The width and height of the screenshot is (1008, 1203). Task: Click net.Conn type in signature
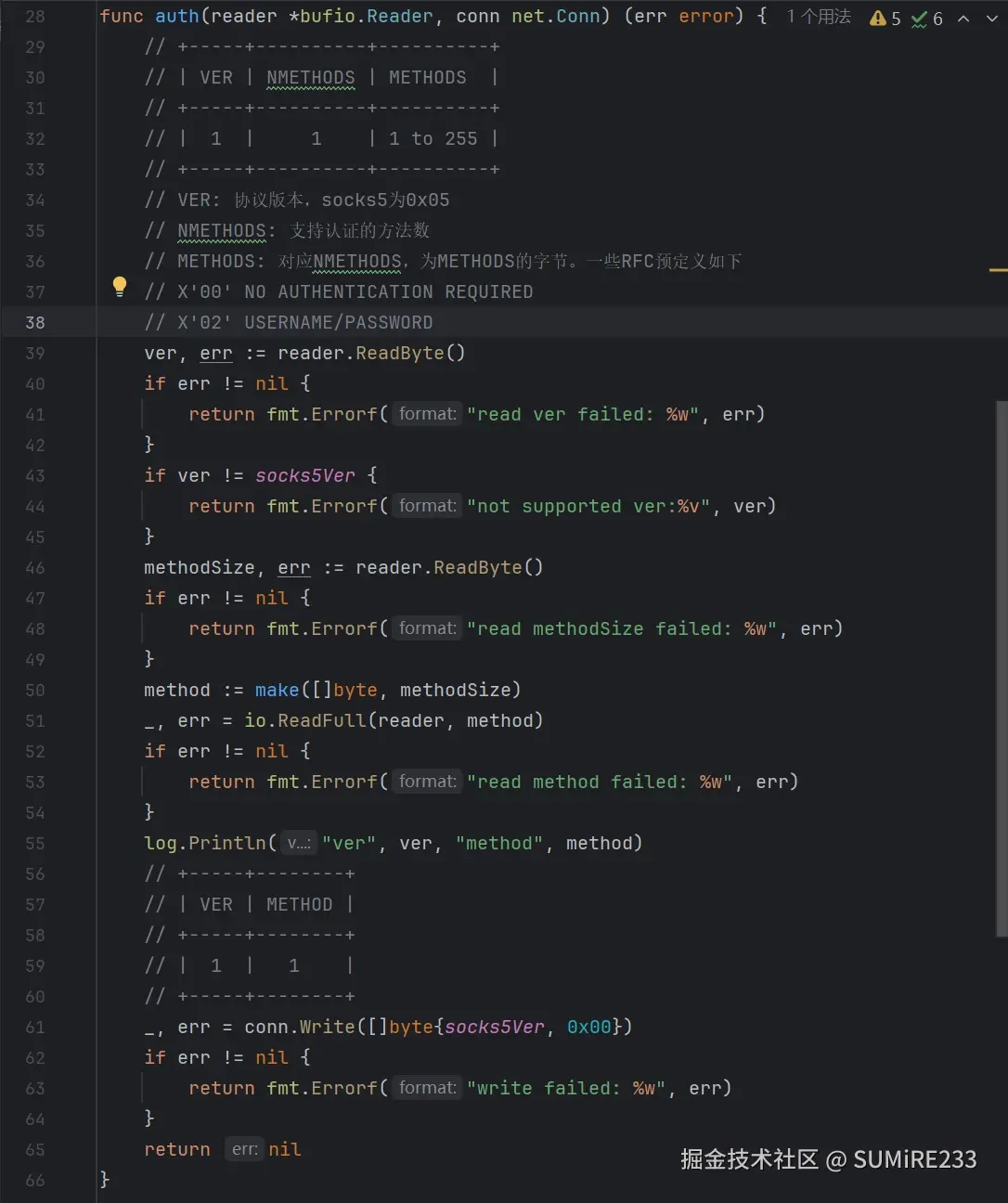pos(556,17)
